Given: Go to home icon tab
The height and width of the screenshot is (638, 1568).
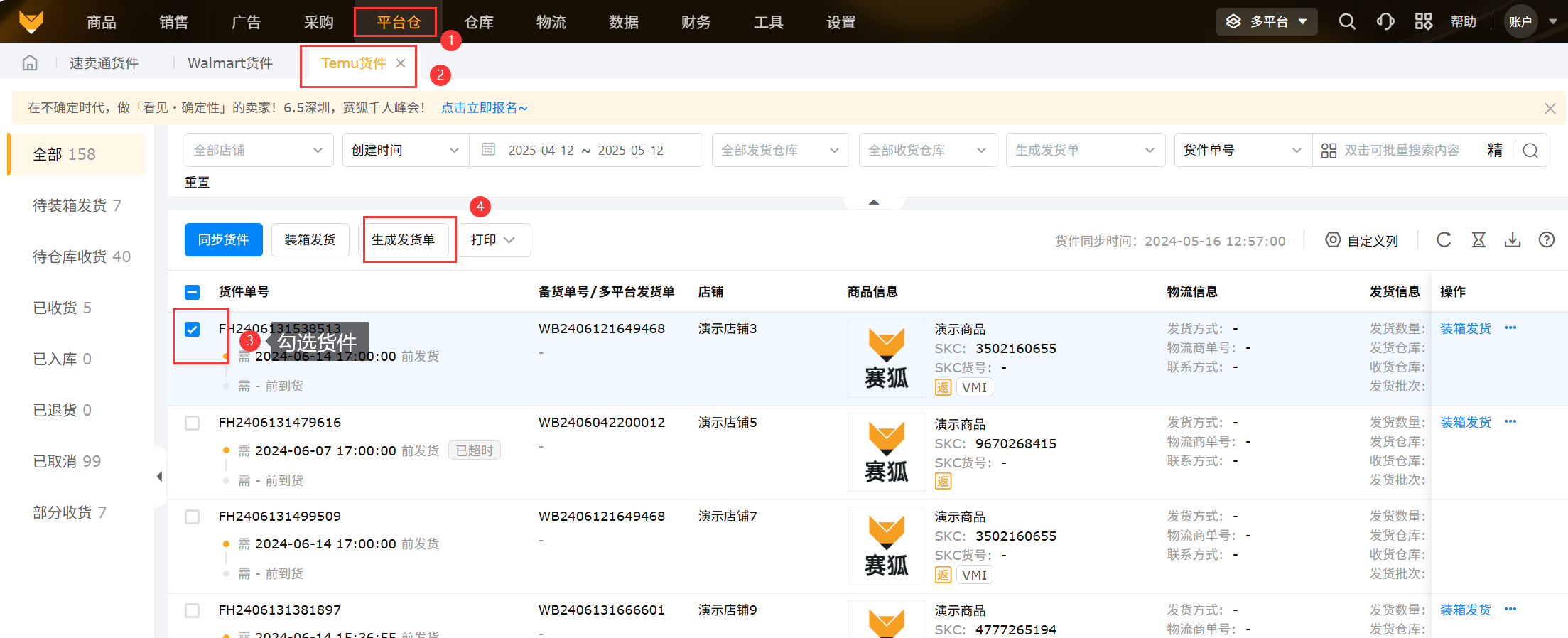Looking at the screenshot, I should click(x=30, y=63).
